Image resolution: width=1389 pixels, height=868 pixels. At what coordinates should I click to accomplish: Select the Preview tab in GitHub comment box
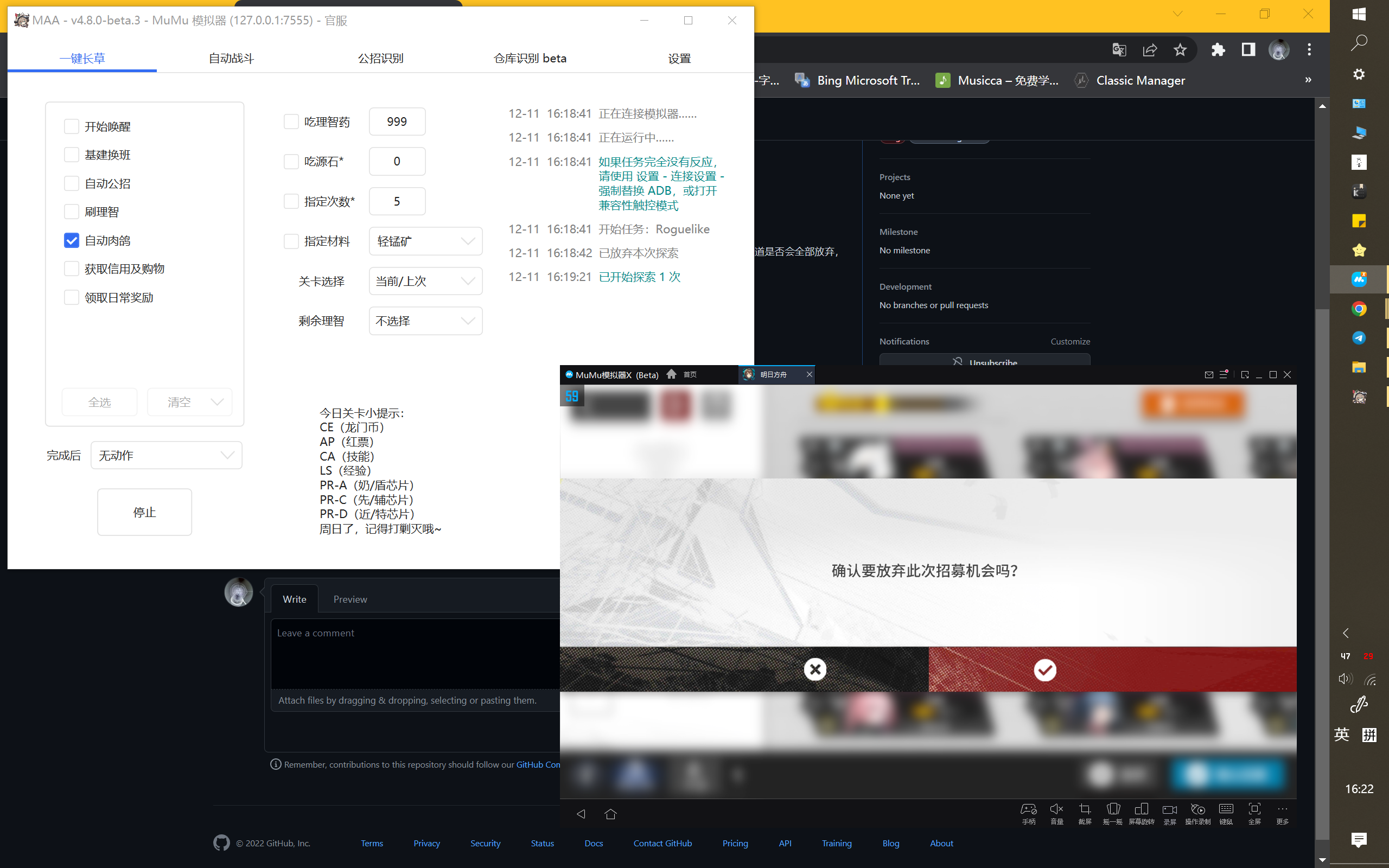coord(350,599)
